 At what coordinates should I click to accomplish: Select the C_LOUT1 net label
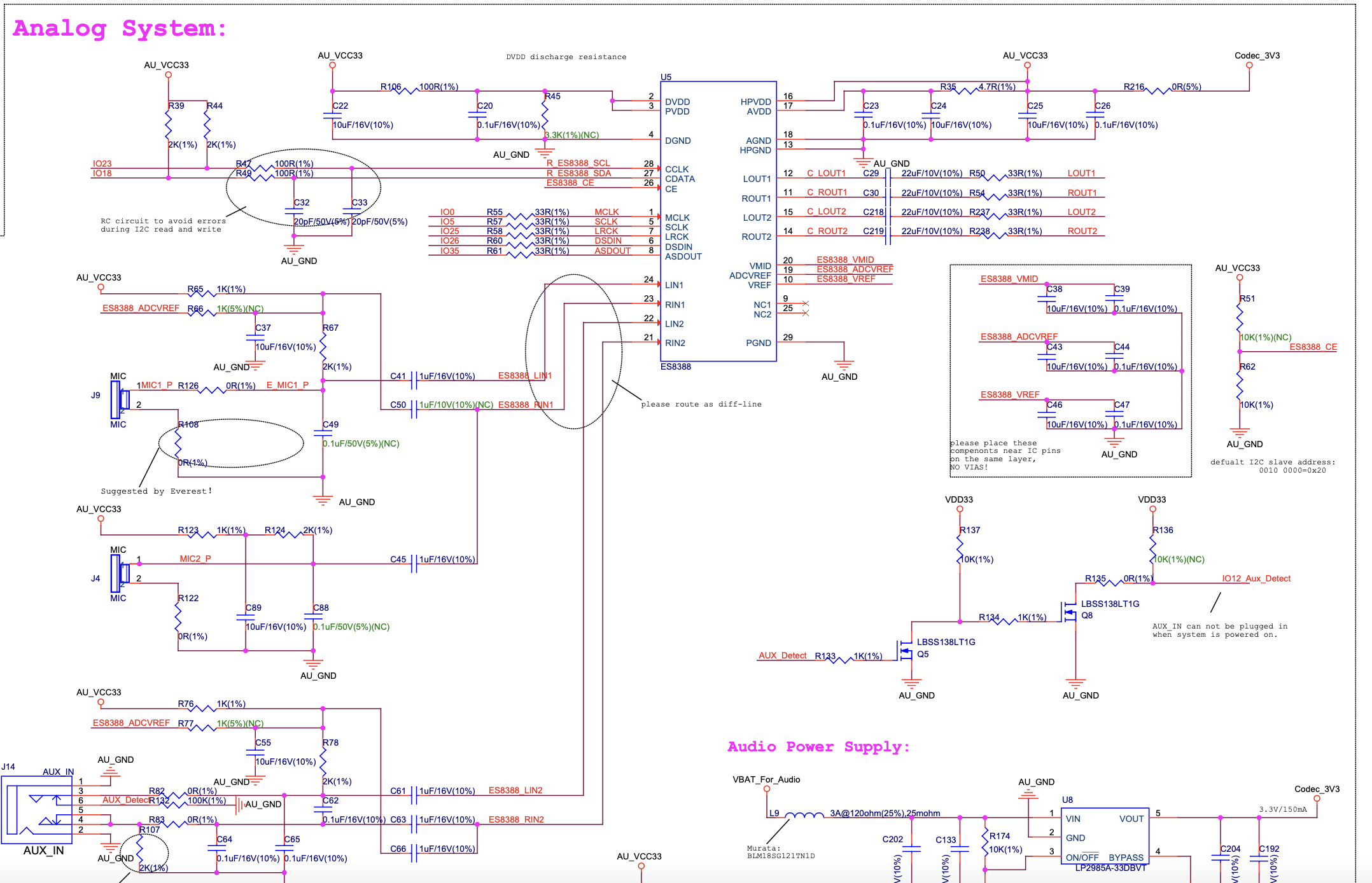pyautogui.click(x=826, y=173)
